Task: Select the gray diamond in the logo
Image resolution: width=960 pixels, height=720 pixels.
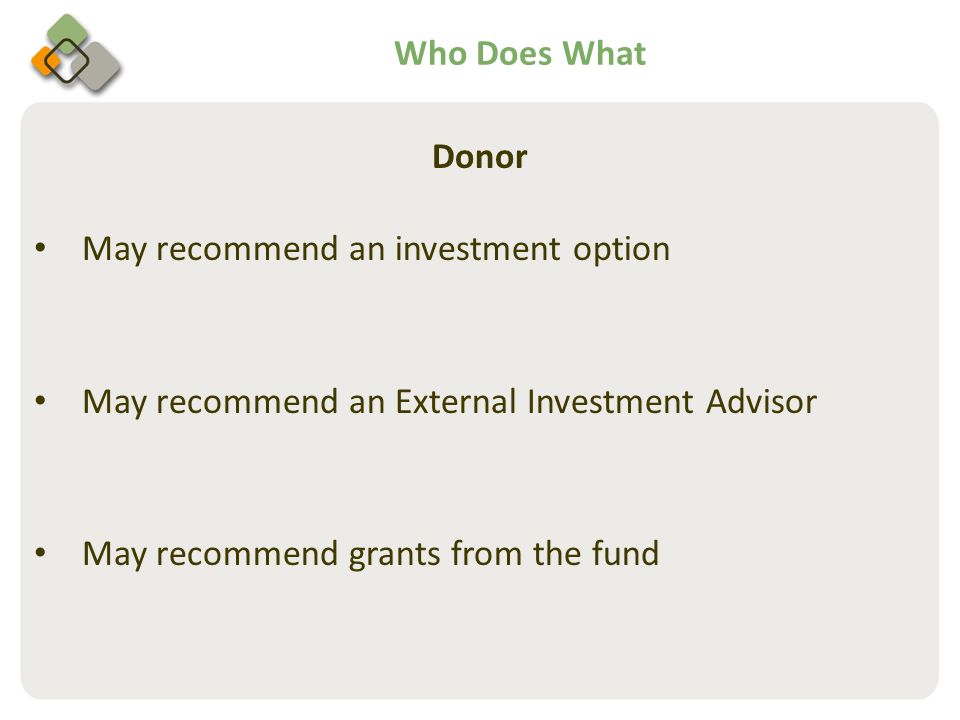Action: 98,67
